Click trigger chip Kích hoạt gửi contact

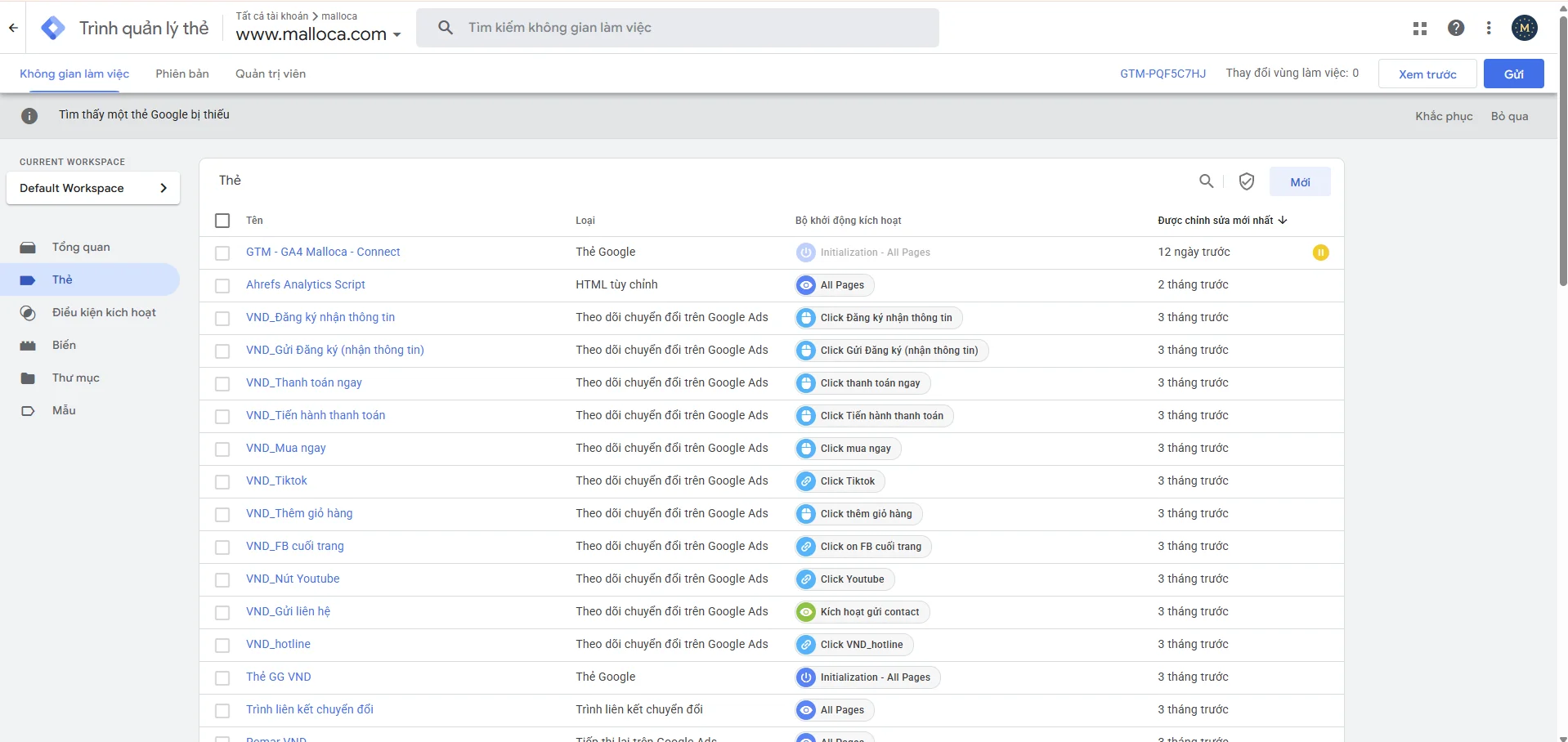point(862,612)
